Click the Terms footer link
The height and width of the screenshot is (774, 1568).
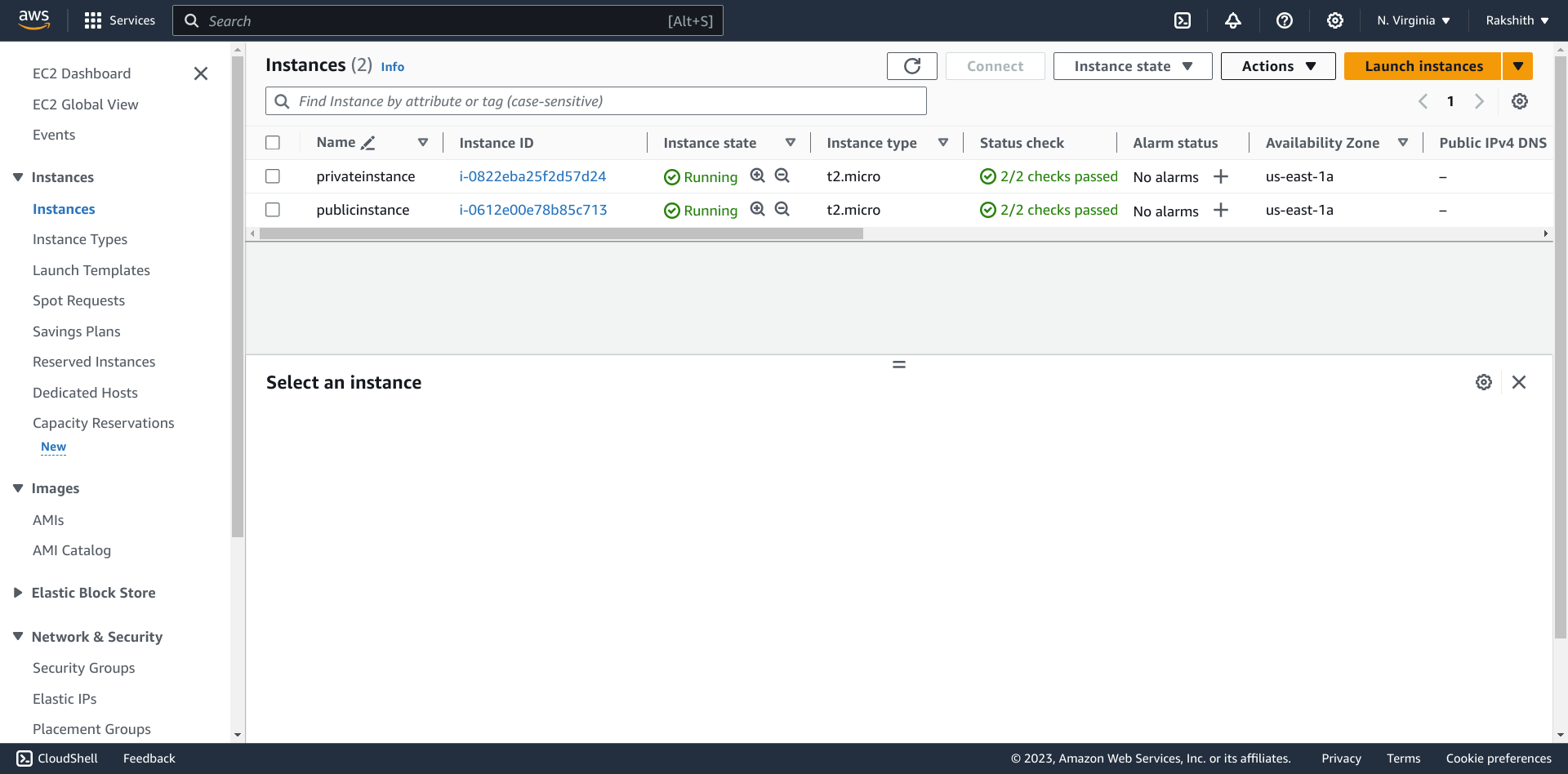click(x=1403, y=758)
